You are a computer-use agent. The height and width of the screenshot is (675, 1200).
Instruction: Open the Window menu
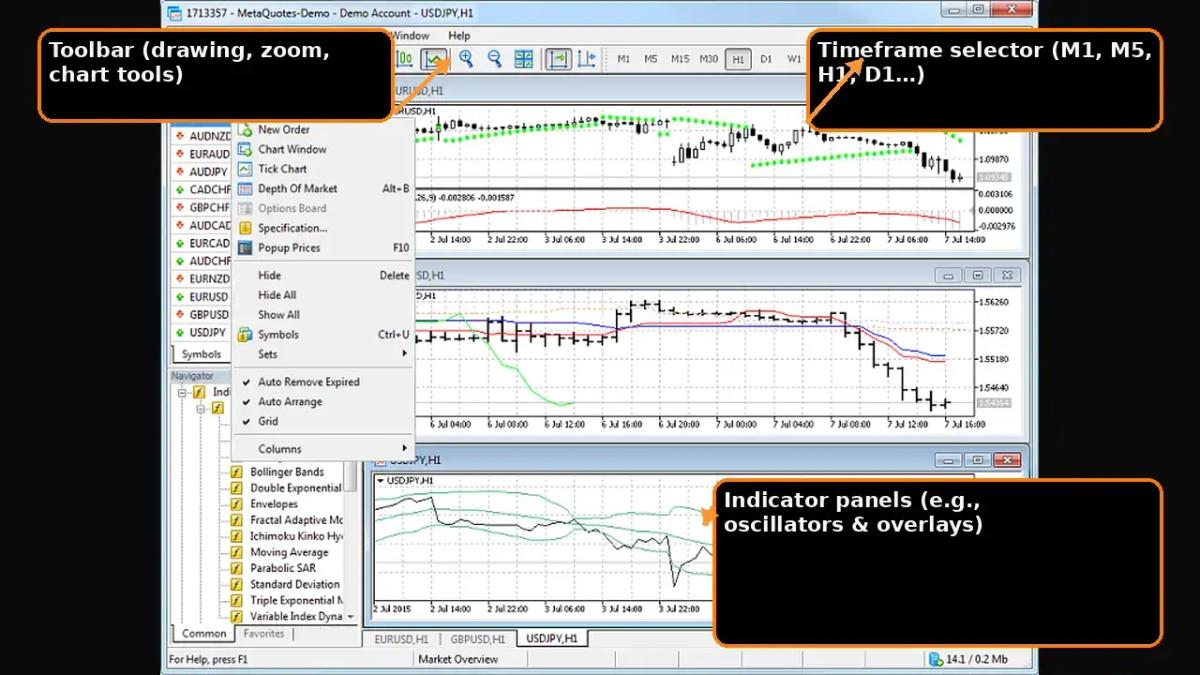click(410, 36)
